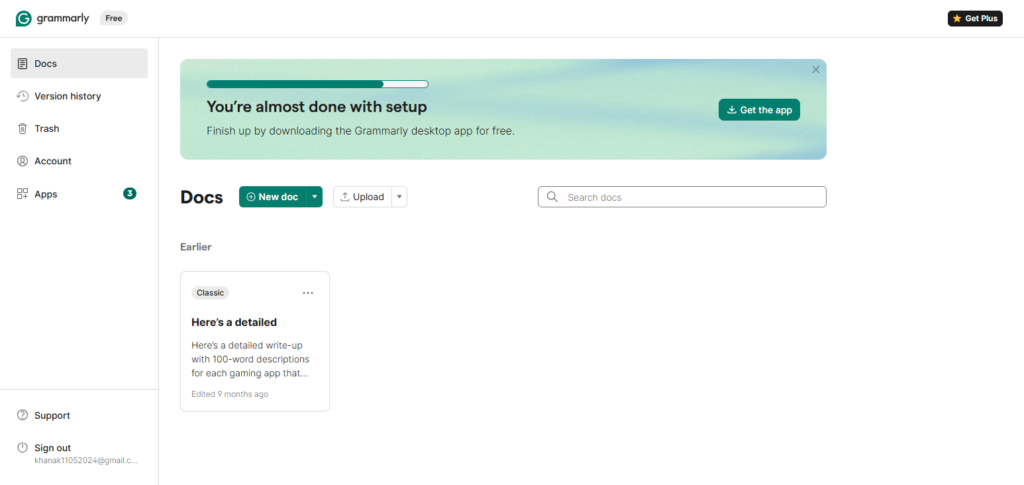The height and width of the screenshot is (485, 1024).
Task: Open Apps in the sidebar
Action: tap(79, 194)
